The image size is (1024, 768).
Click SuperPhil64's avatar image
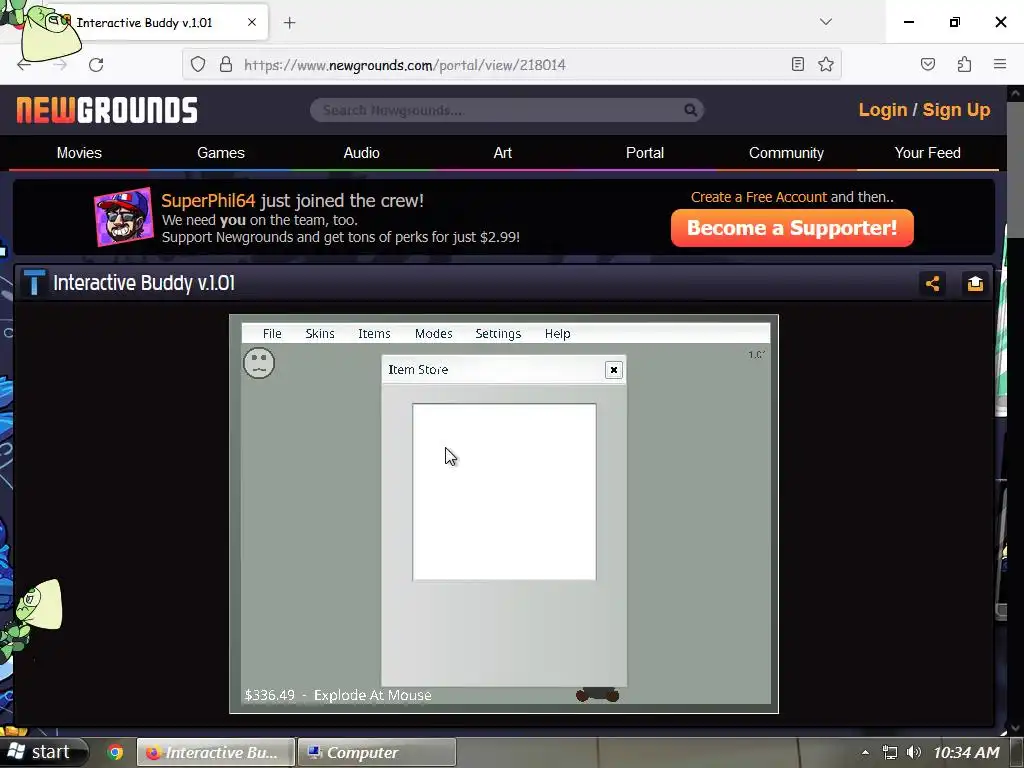click(123, 217)
